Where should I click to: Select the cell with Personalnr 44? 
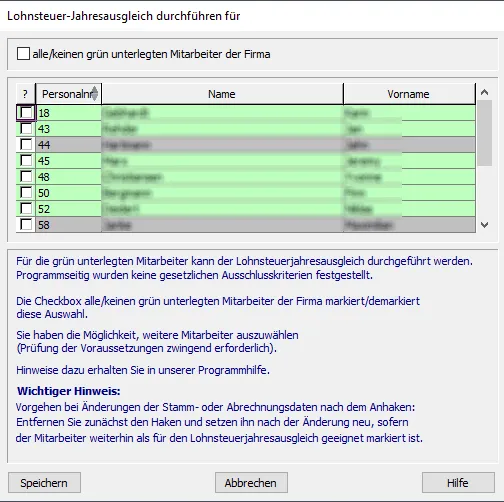pyautogui.click(x=68, y=145)
